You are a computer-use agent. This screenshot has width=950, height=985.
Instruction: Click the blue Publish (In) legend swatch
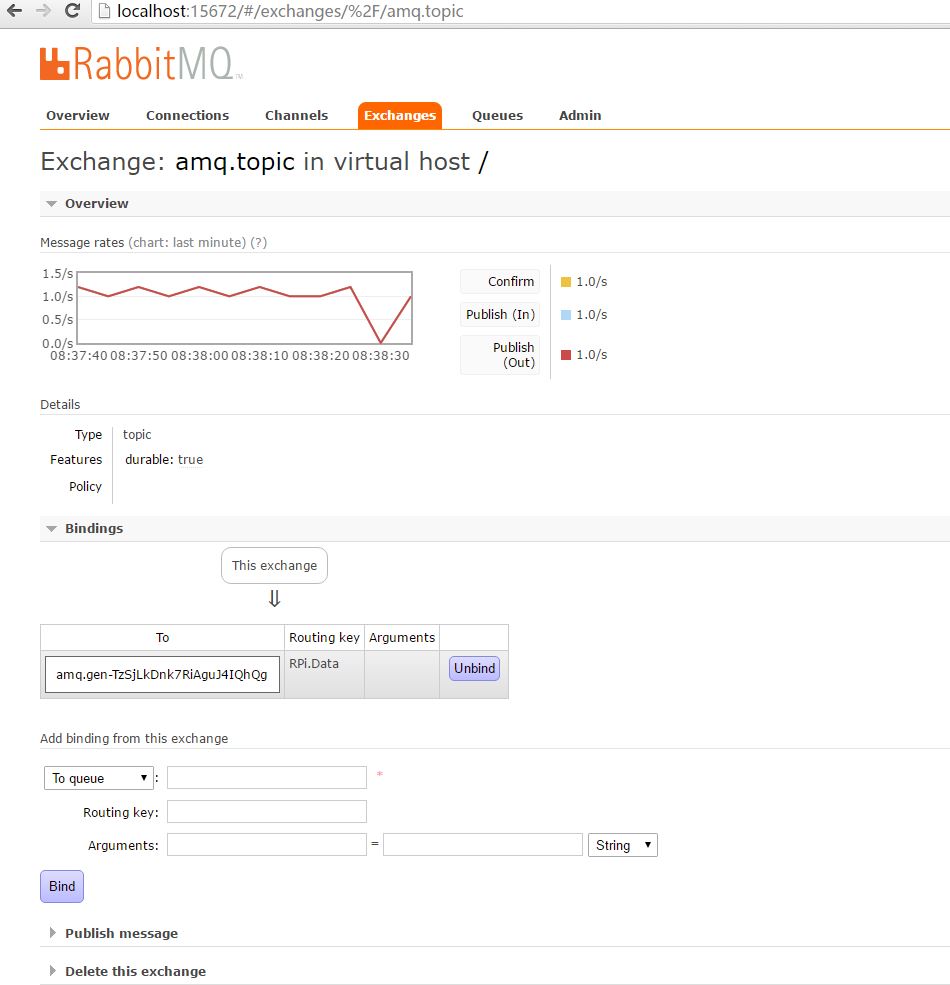(565, 315)
